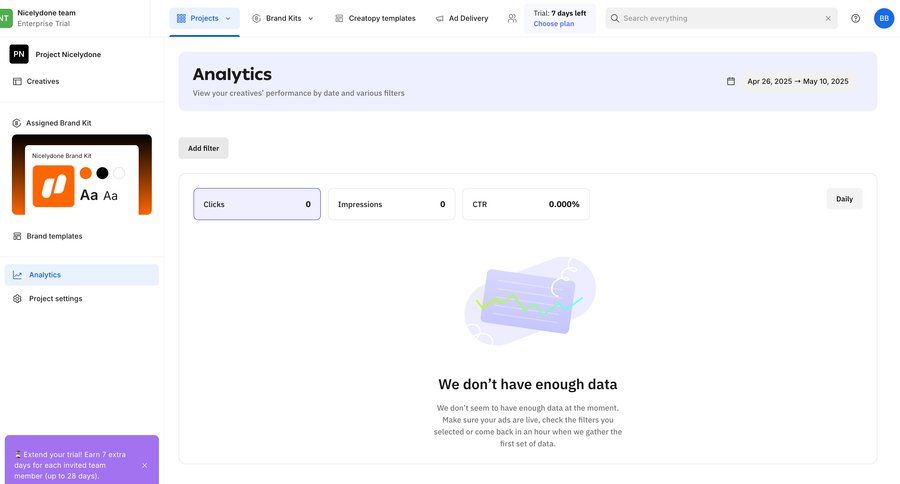Image resolution: width=900 pixels, height=484 pixels.
Task: Focus the Search everything field
Action: (x=721, y=18)
